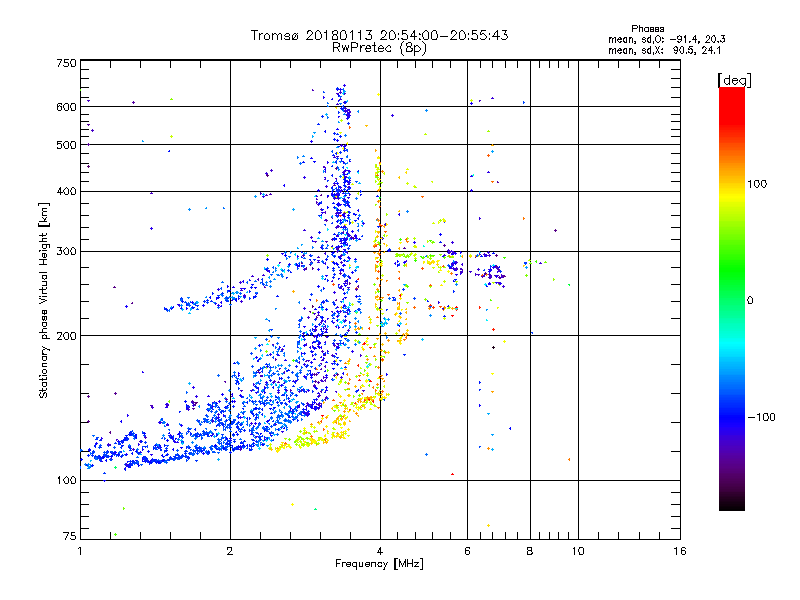Click the 'RwPretec (8p)' subtitle
800x600 pixels.
pos(379,48)
